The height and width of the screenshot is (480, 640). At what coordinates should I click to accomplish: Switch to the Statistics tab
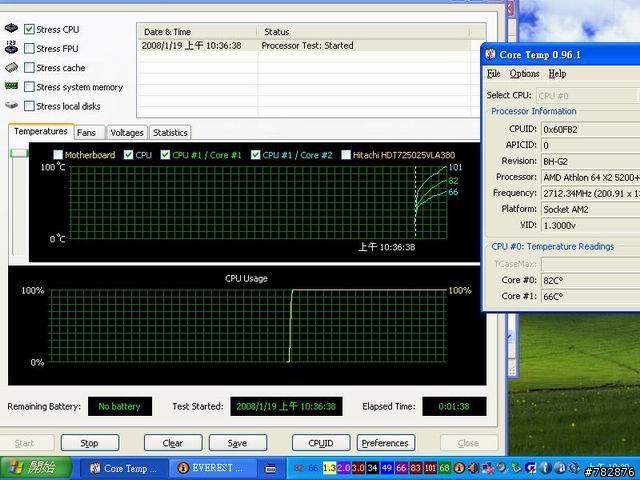point(170,133)
